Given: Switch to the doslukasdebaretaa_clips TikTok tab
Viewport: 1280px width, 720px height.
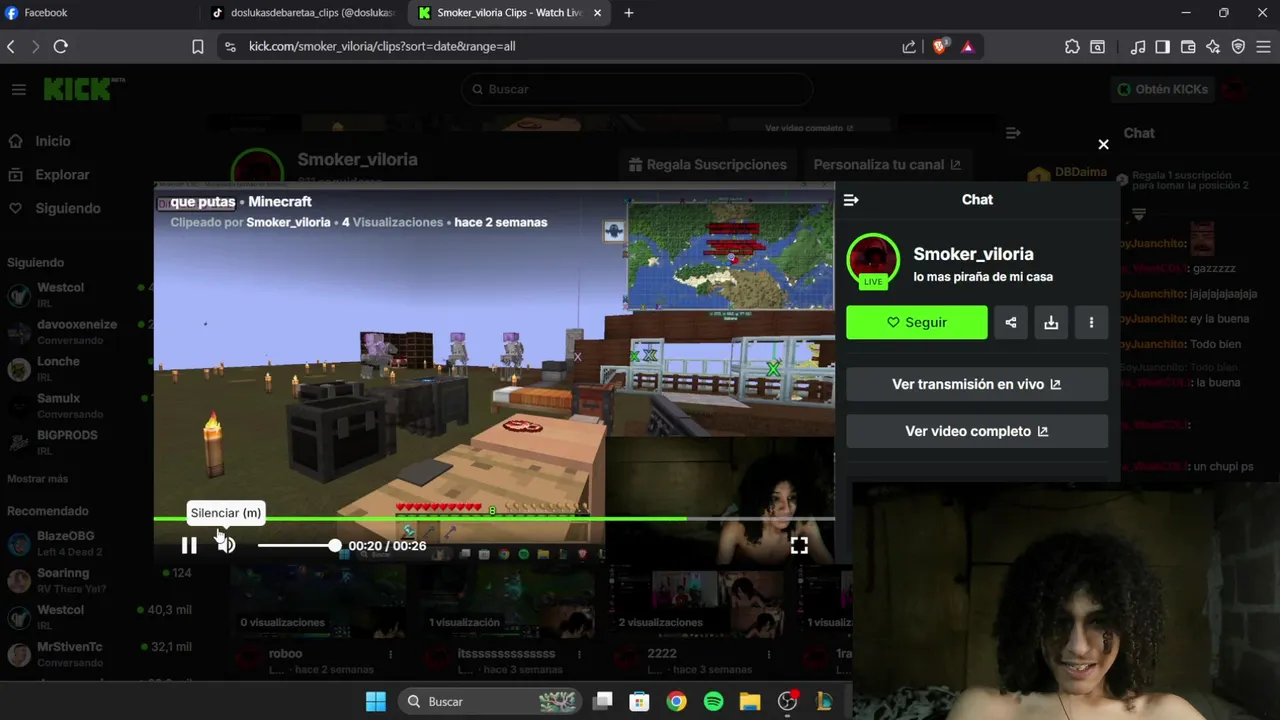Looking at the screenshot, I should click(302, 13).
